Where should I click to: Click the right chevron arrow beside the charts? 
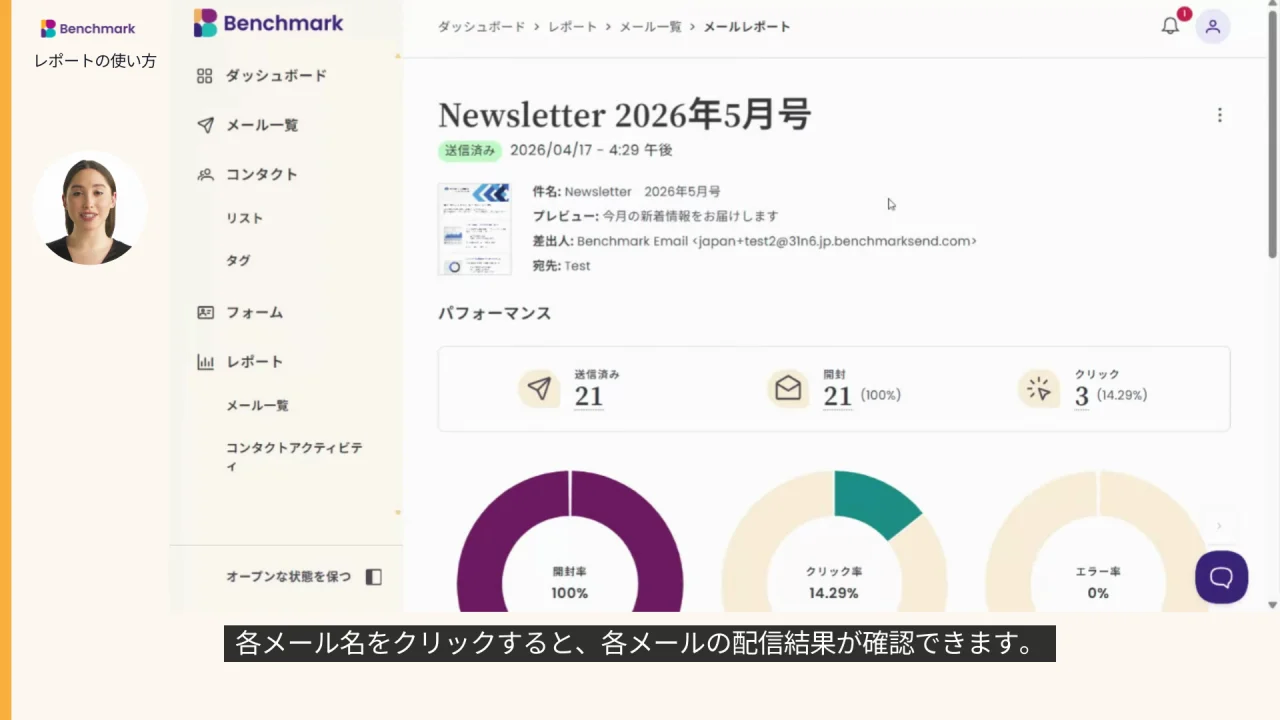(1218, 526)
